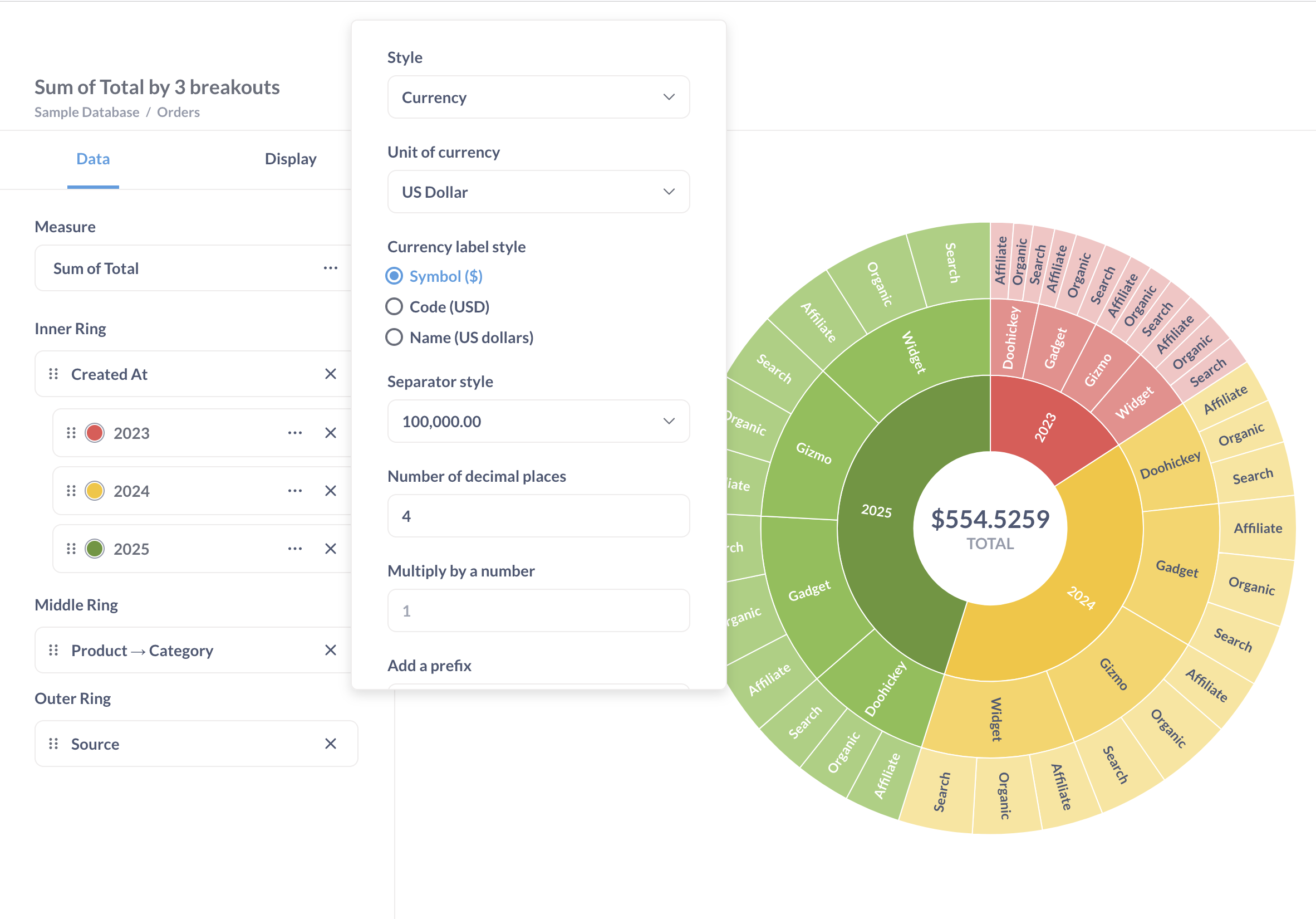The height and width of the screenshot is (919, 1316).
Task: Switch to the Display tab
Action: [290, 159]
